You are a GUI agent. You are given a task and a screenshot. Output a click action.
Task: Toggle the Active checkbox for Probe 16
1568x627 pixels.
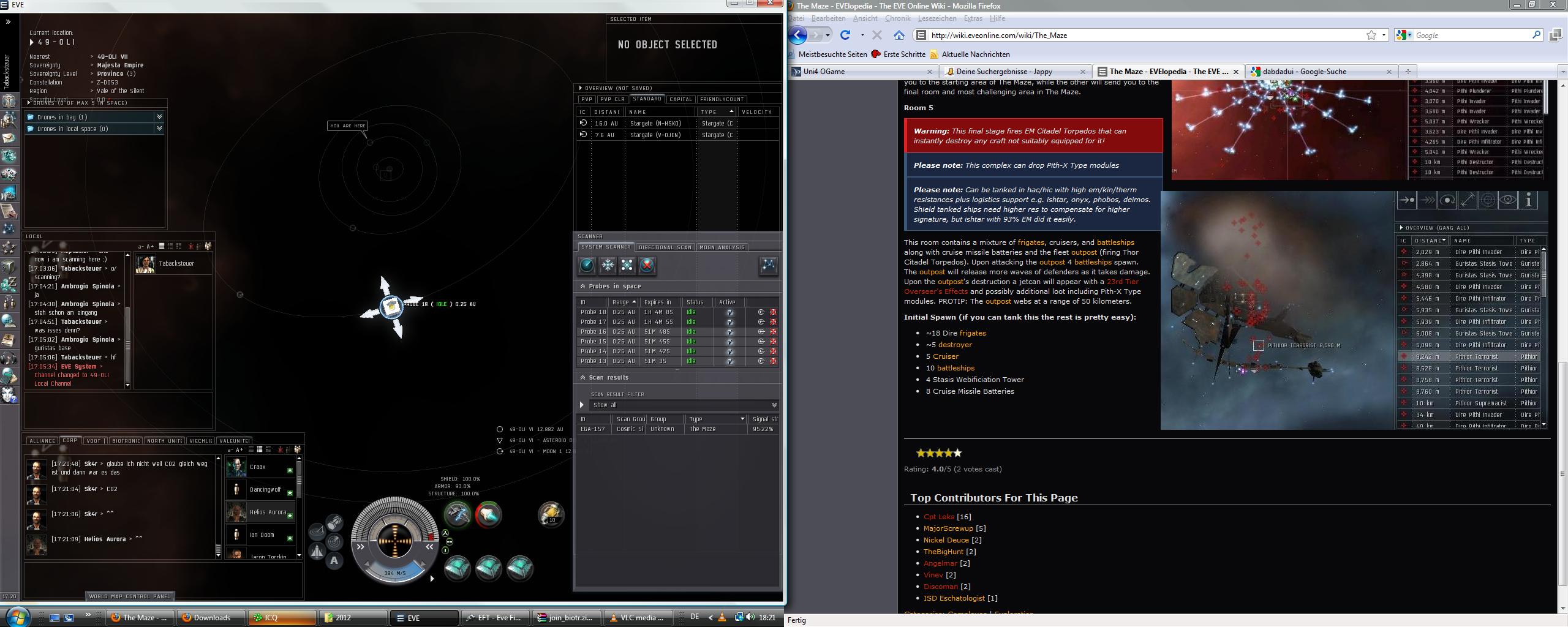[729, 332]
